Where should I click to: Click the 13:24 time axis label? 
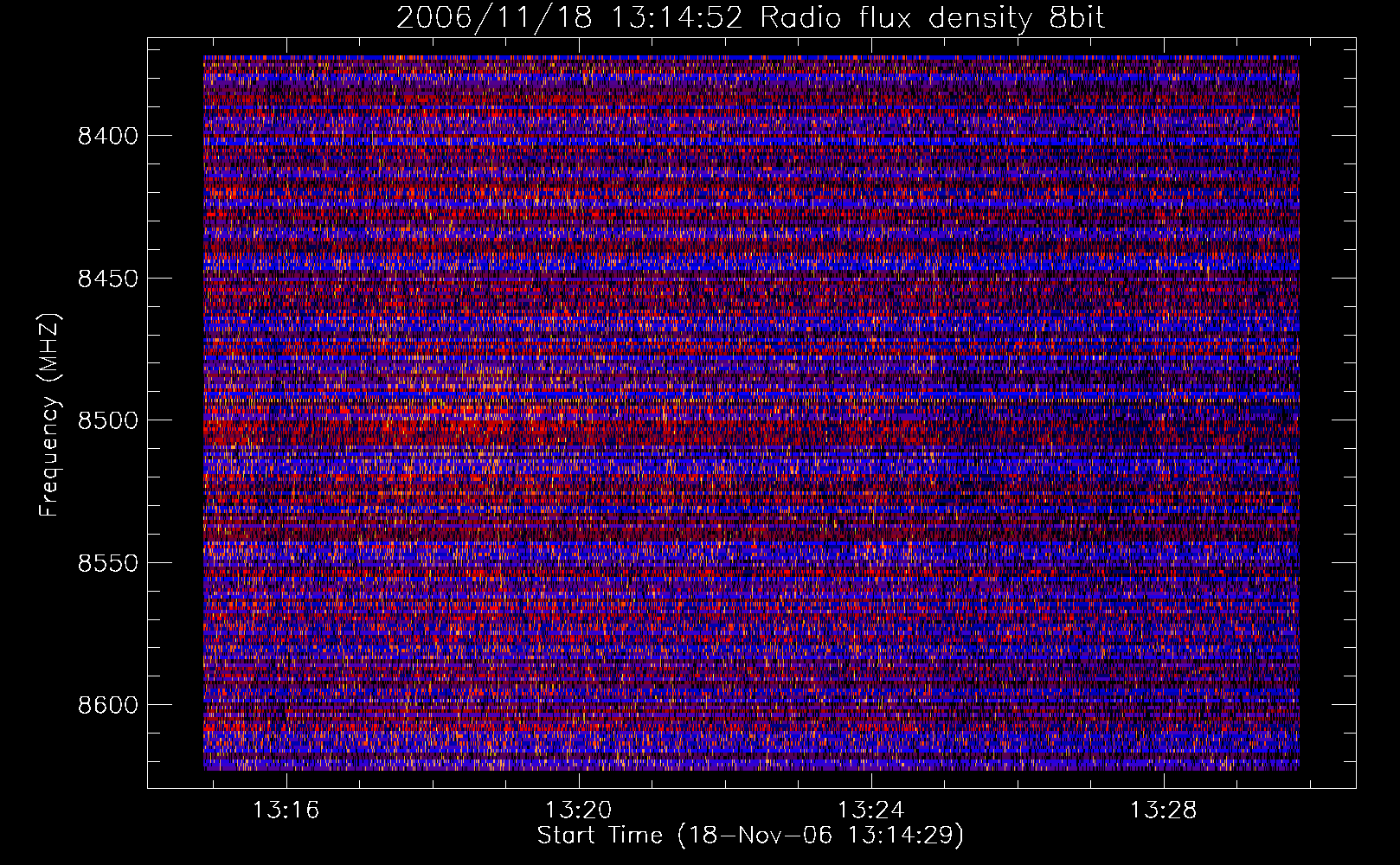pos(871,810)
